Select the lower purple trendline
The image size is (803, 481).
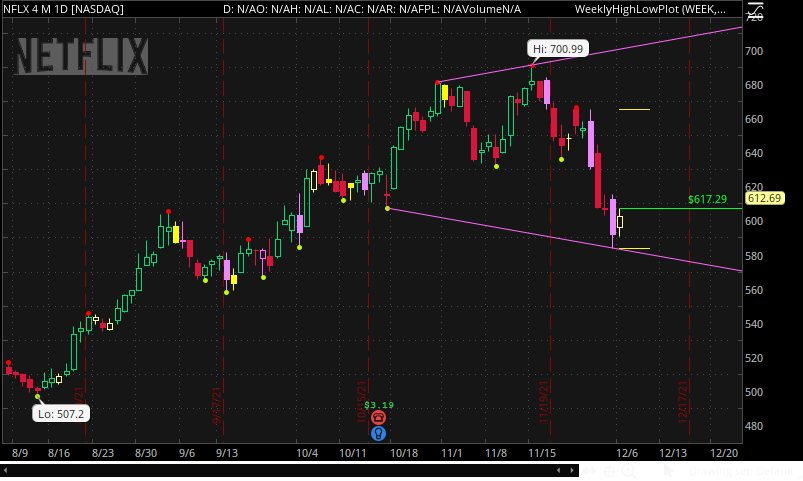[563, 239]
